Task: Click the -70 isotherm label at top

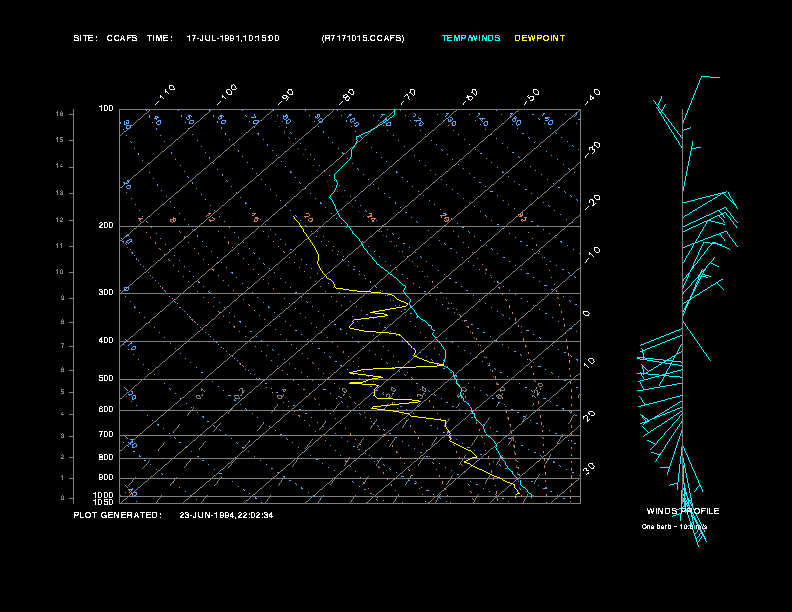Action: point(408,97)
